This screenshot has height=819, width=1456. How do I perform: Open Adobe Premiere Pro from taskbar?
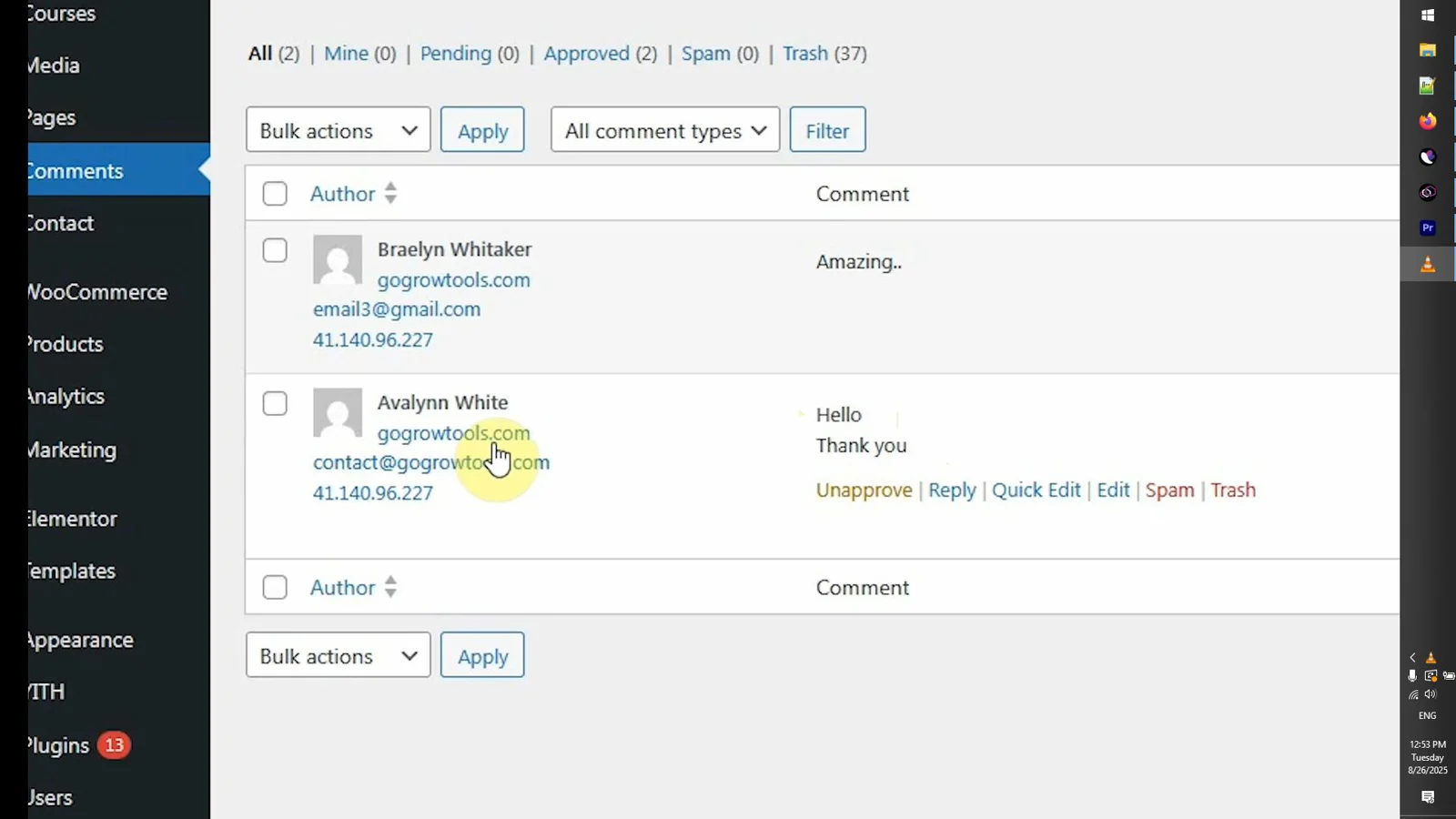click(x=1428, y=227)
